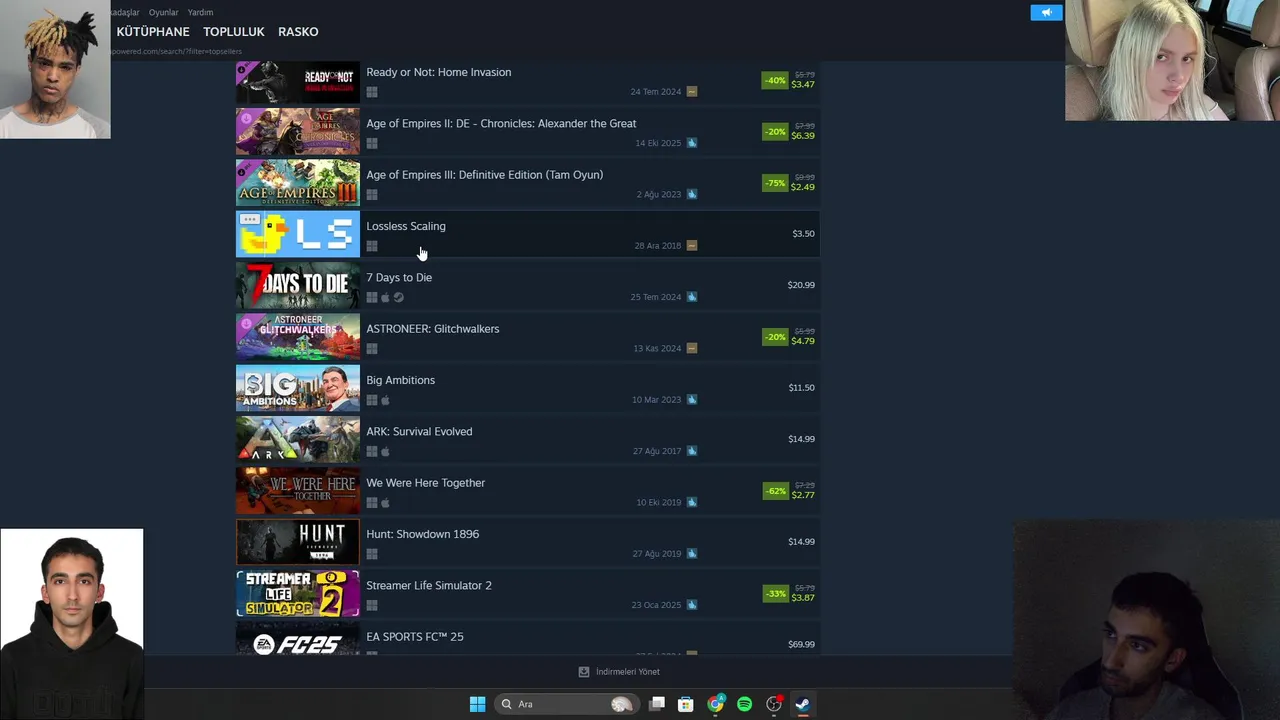Click the download icon beside İndirmeleri Yönet
The height and width of the screenshot is (720, 1280).
tap(584, 672)
